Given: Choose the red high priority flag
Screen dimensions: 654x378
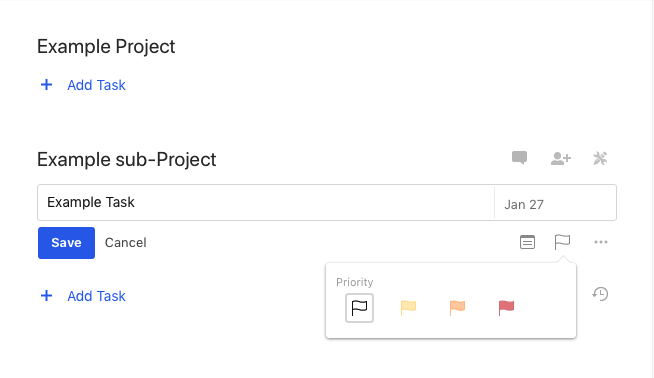Looking at the screenshot, I should [506, 308].
